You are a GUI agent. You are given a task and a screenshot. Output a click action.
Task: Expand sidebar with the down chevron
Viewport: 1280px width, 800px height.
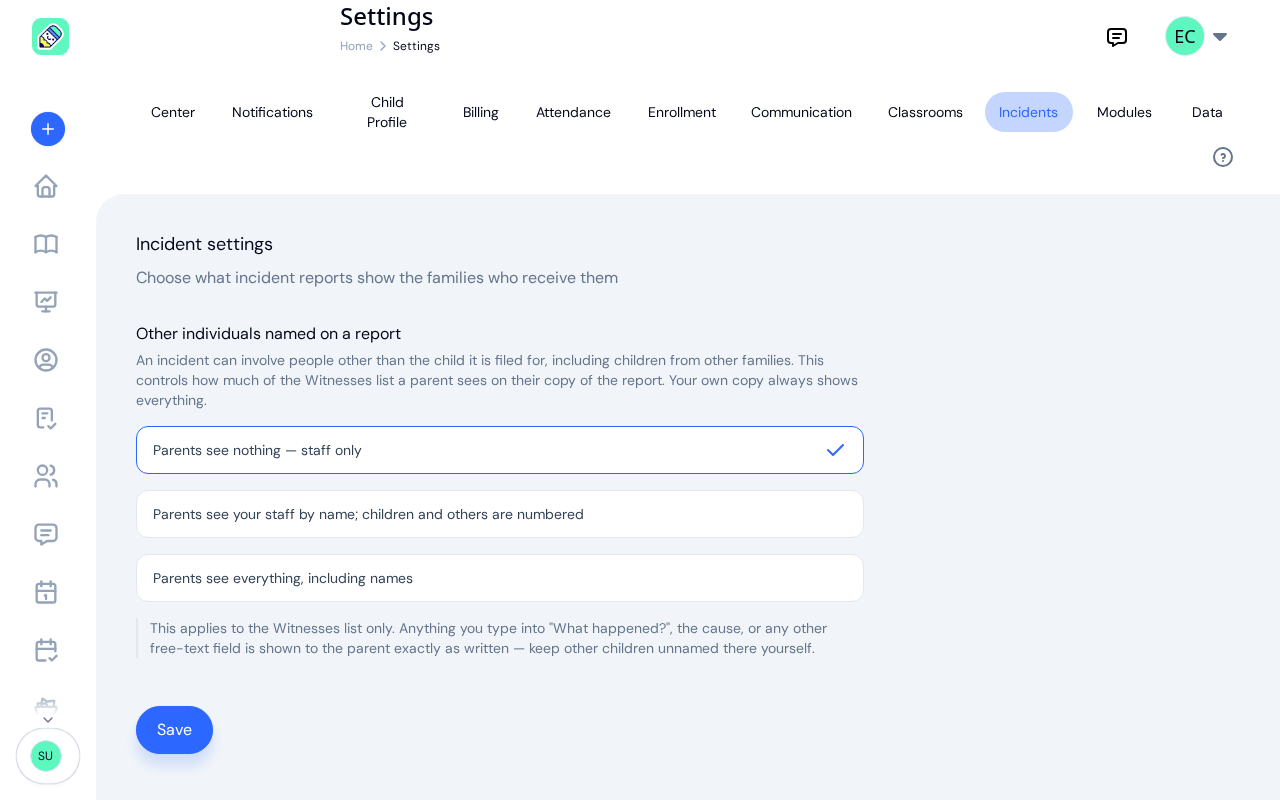[48, 720]
